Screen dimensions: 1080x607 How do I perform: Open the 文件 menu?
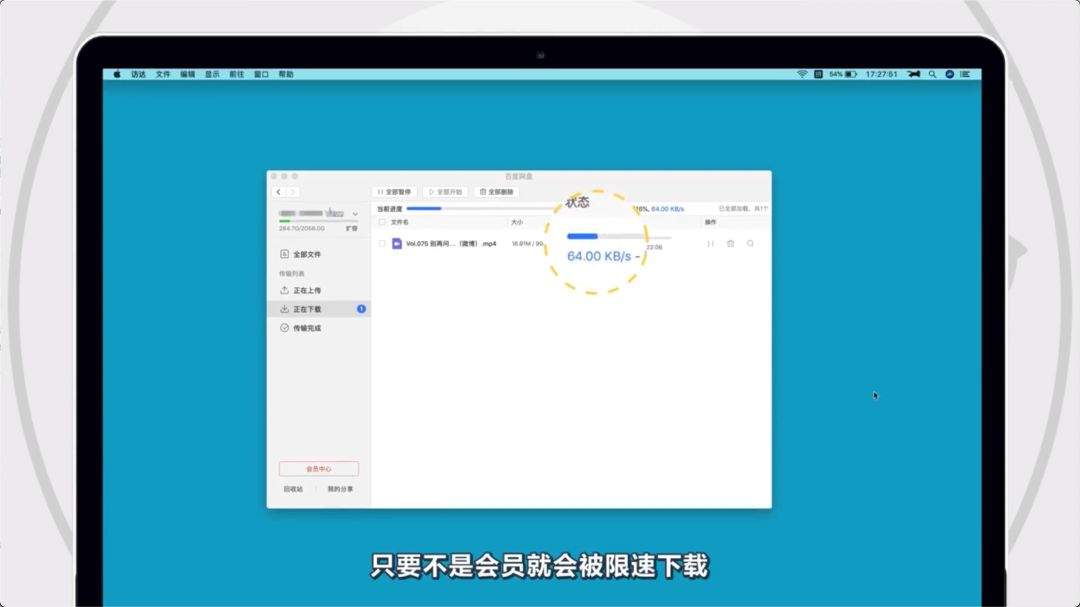point(163,74)
